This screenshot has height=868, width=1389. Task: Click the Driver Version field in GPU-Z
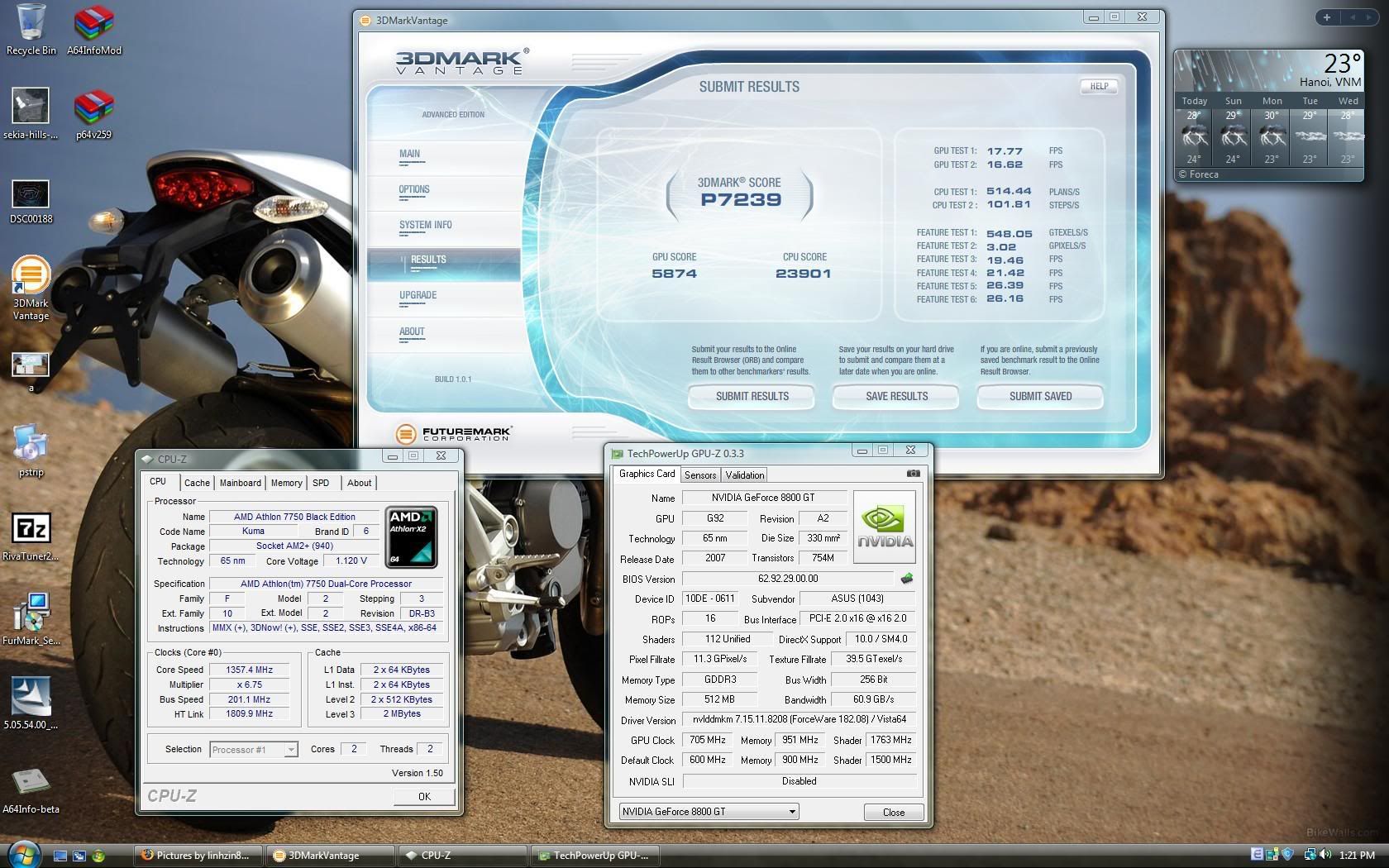coord(800,719)
